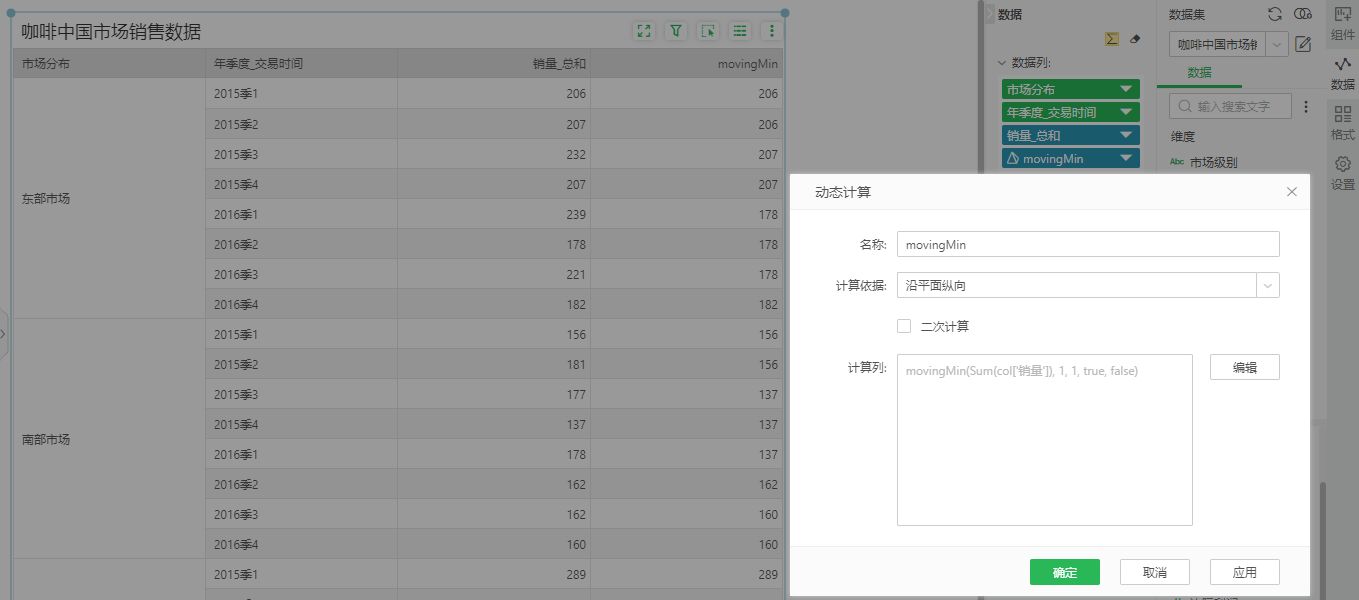Viewport: 1359px width, 600px height.
Task: Click the 编辑 button beside formula
Action: point(1244,367)
